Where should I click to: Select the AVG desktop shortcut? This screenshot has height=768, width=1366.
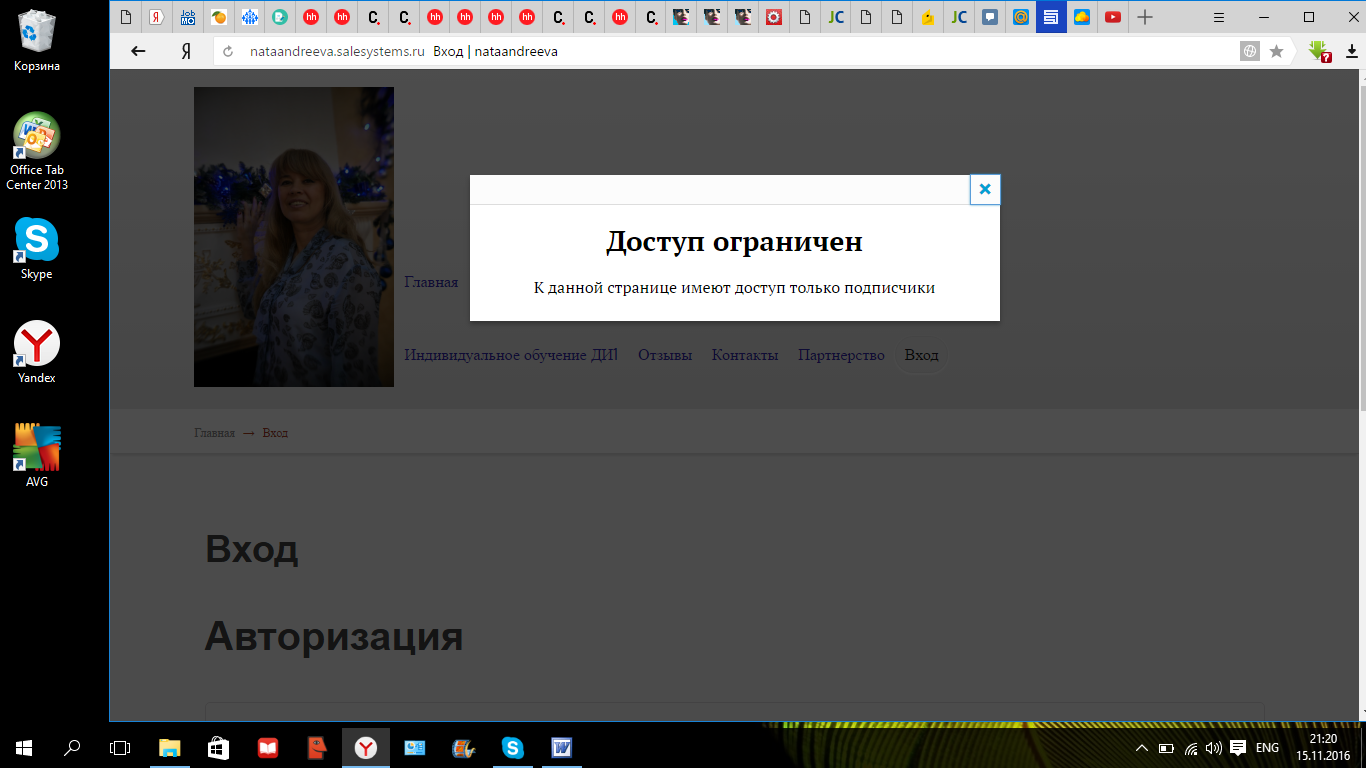[37, 456]
